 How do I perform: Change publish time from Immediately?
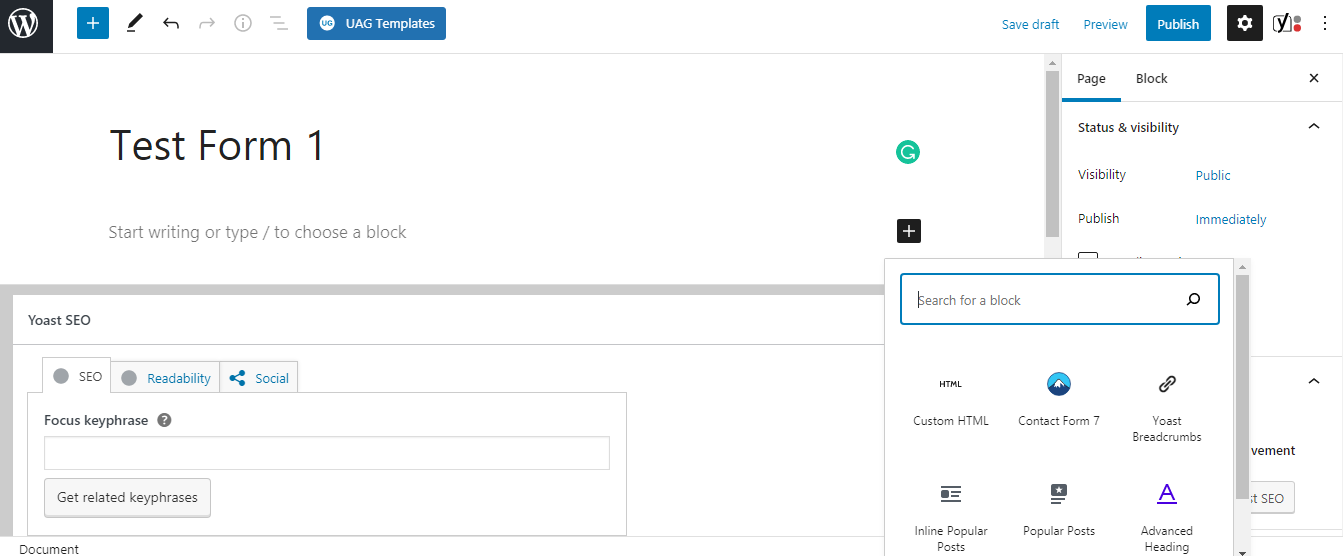pos(1231,219)
